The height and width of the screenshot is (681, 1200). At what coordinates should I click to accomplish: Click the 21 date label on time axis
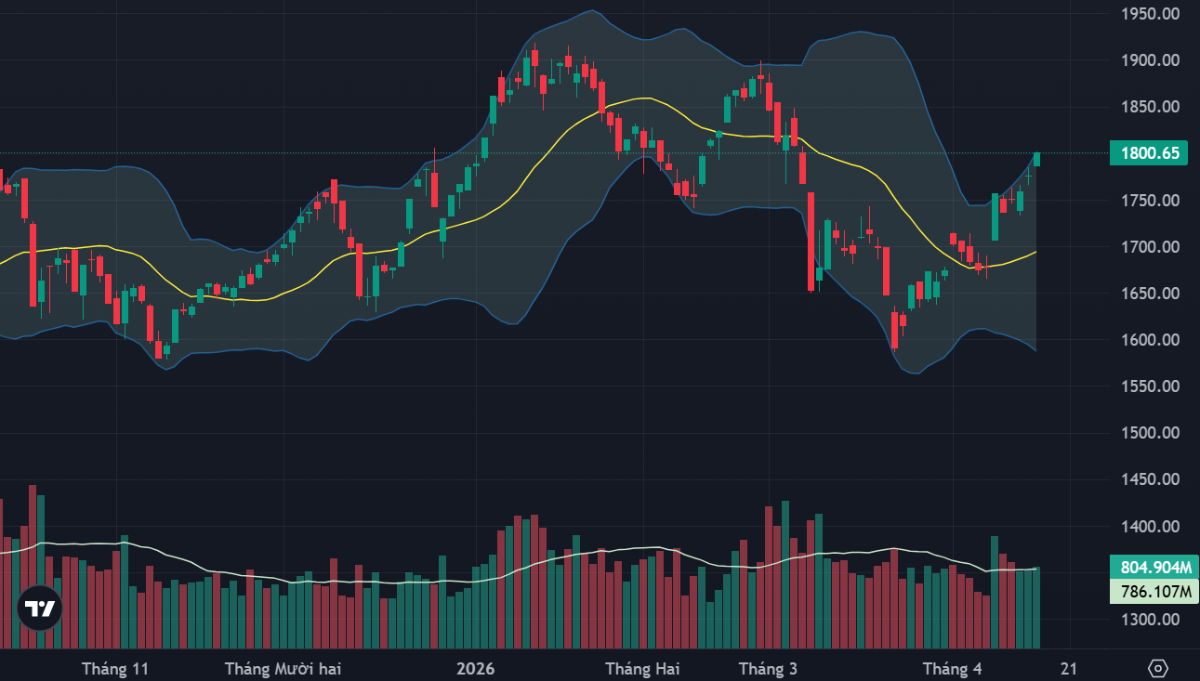pyautogui.click(x=1069, y=668)
